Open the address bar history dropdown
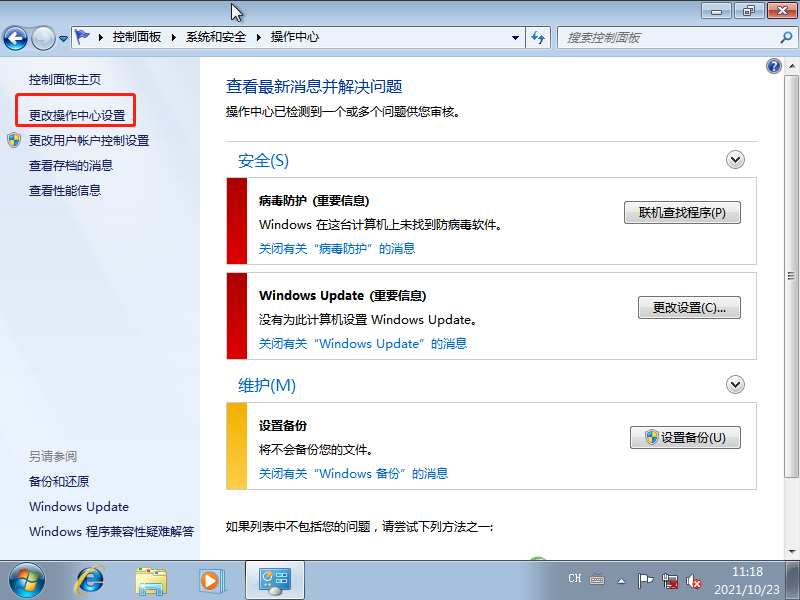 pyautogui.click(x=515, y=37)
